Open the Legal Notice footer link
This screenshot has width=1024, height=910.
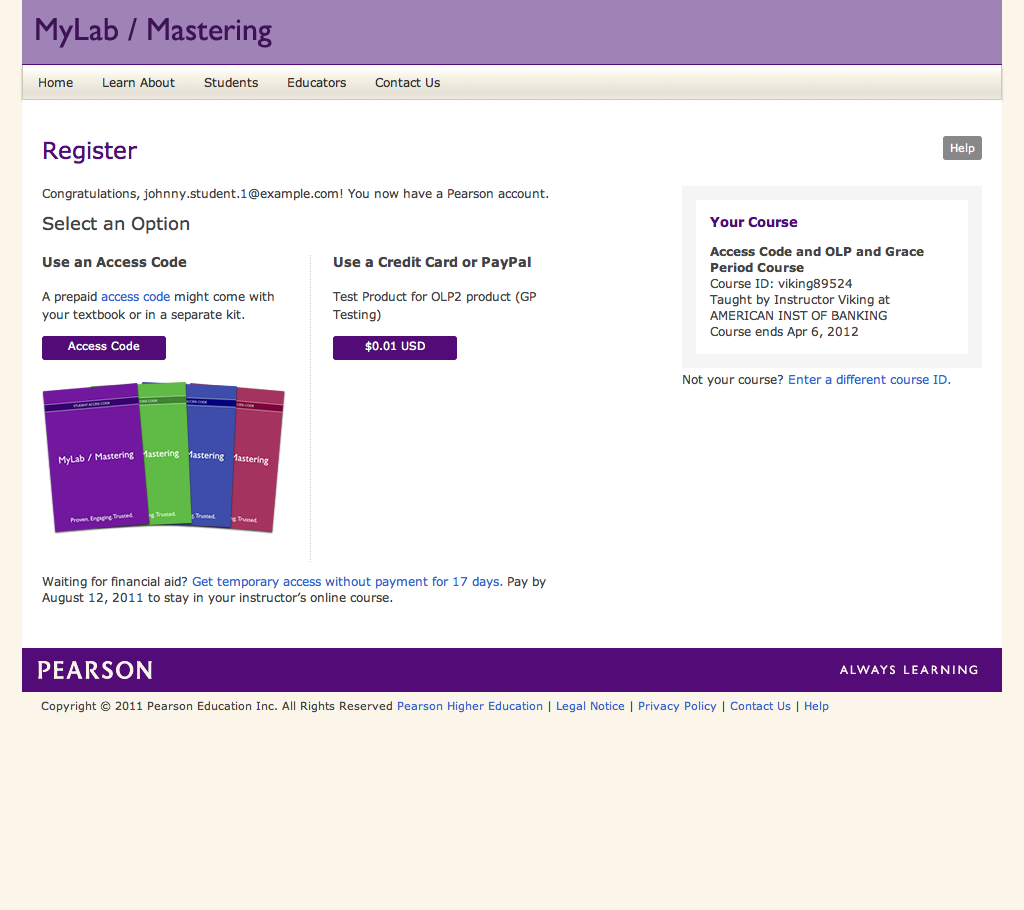pos(590,706)
